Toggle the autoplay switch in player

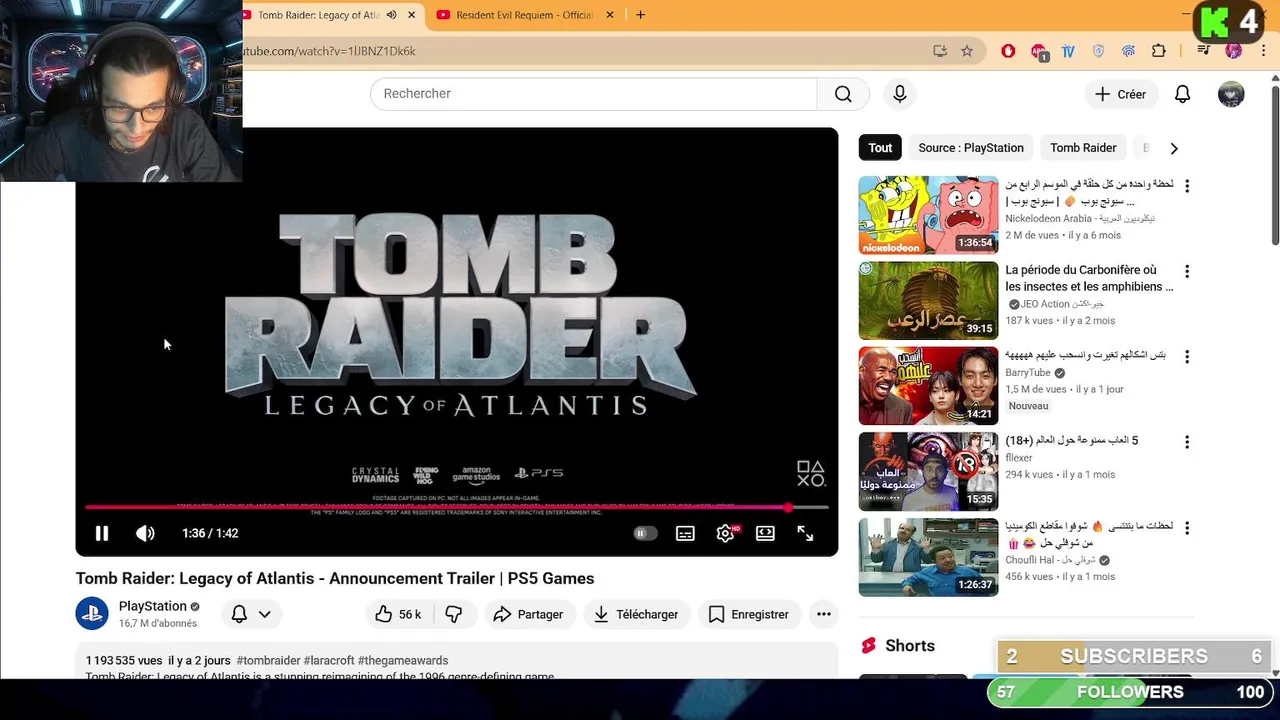(645, 534)
